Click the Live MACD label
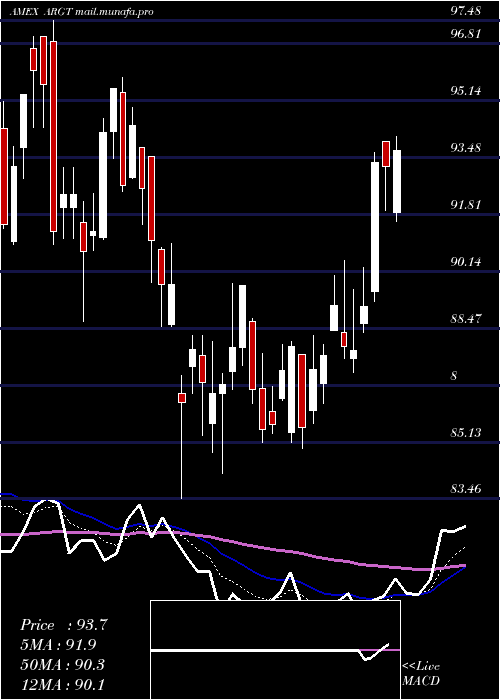 pyautogui.click(x=421, y=674)
